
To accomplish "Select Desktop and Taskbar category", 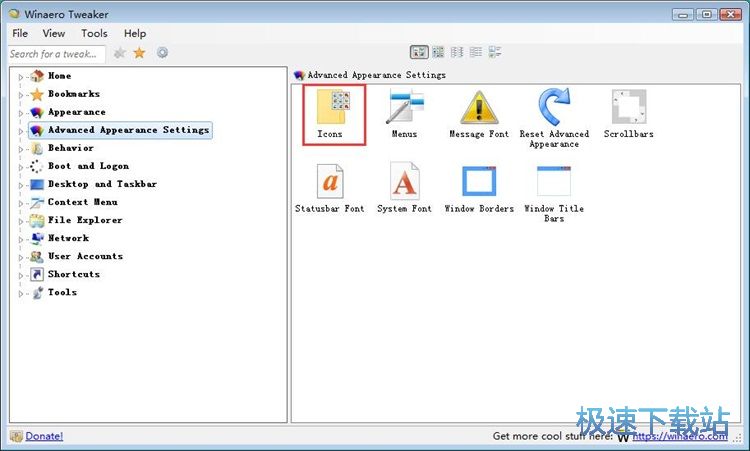I will (x=102, y=184).
